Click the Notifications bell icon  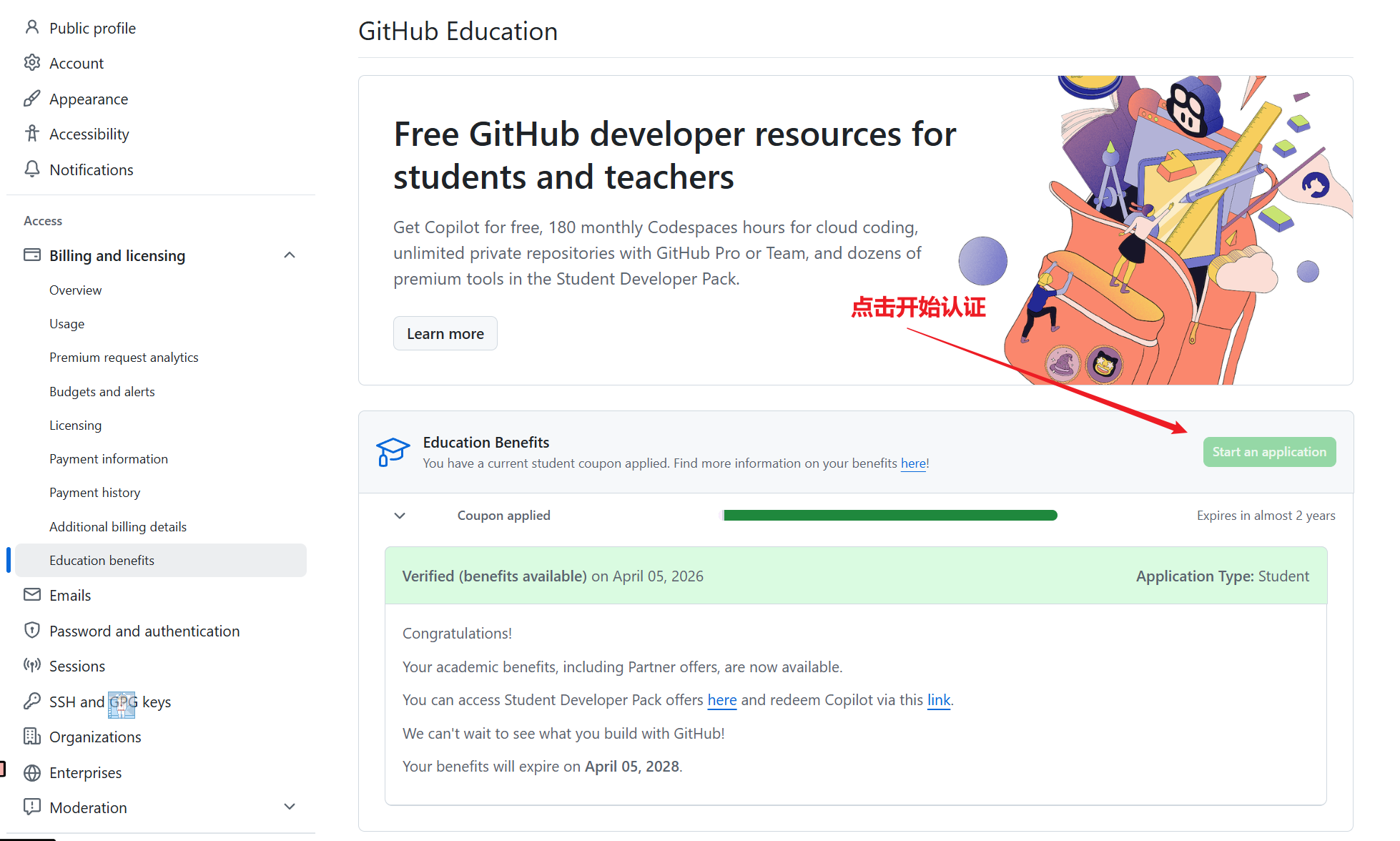pos(31,169)
